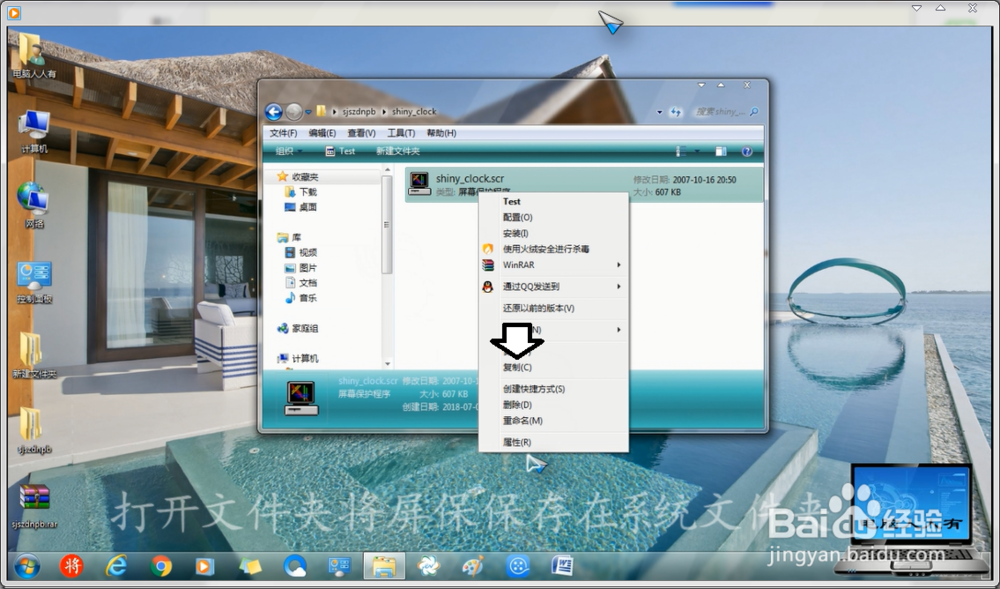
Task: Click the refresh icon in address bar
Action: 676,112
